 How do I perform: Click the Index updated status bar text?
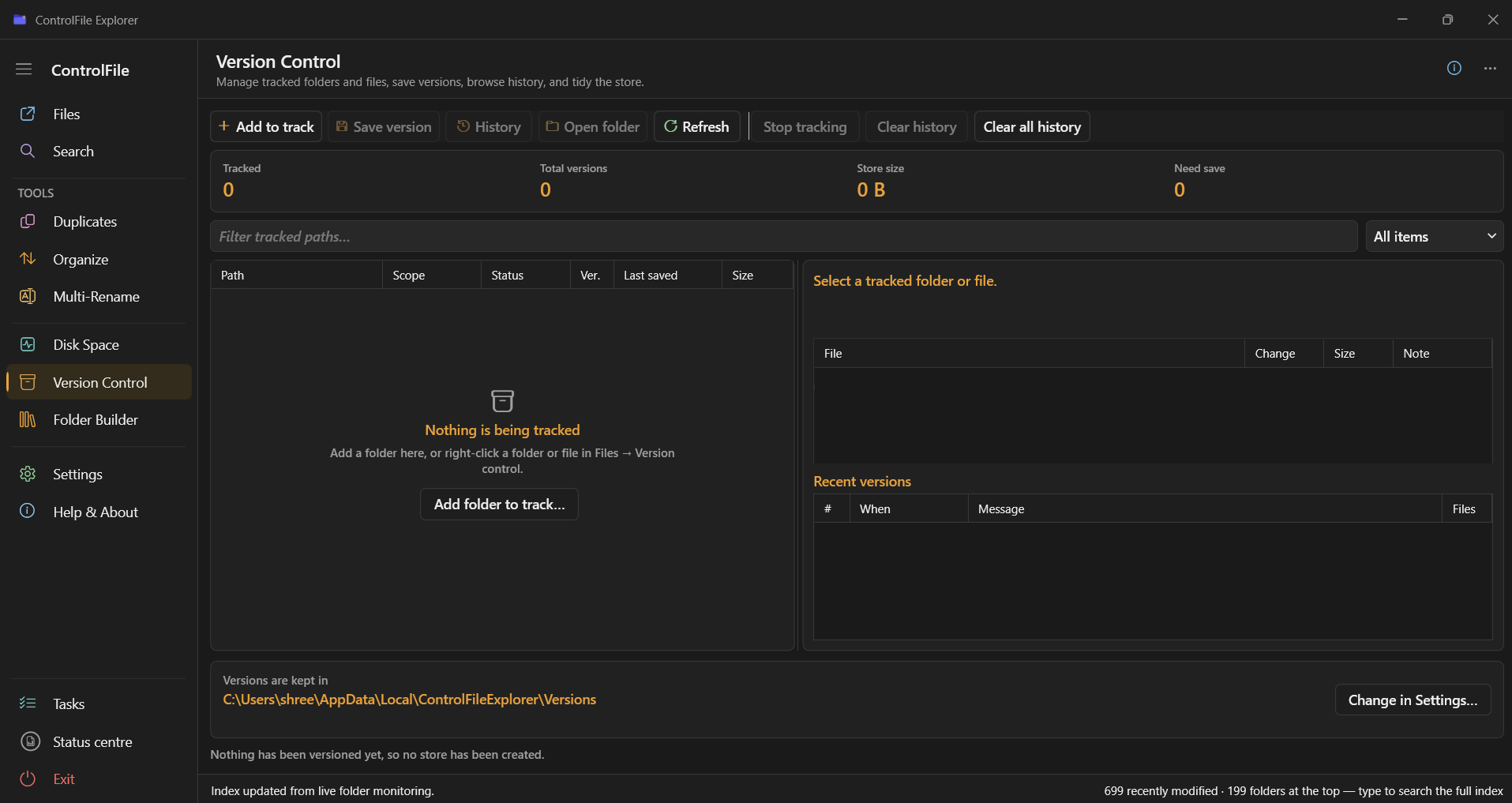pyautogui.click(x=322, y=790)
